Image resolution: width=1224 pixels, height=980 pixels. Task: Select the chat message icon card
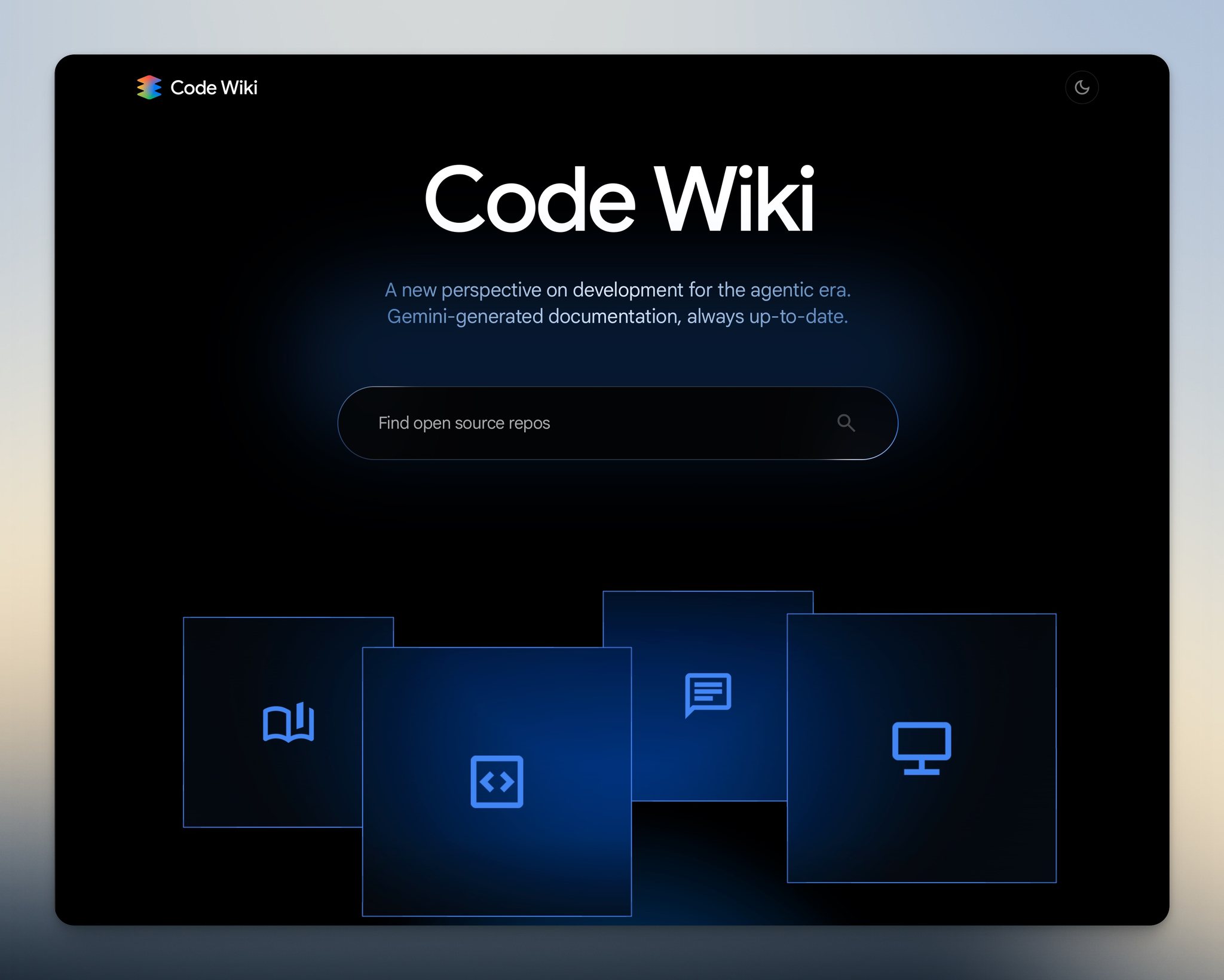coord(708,695)
